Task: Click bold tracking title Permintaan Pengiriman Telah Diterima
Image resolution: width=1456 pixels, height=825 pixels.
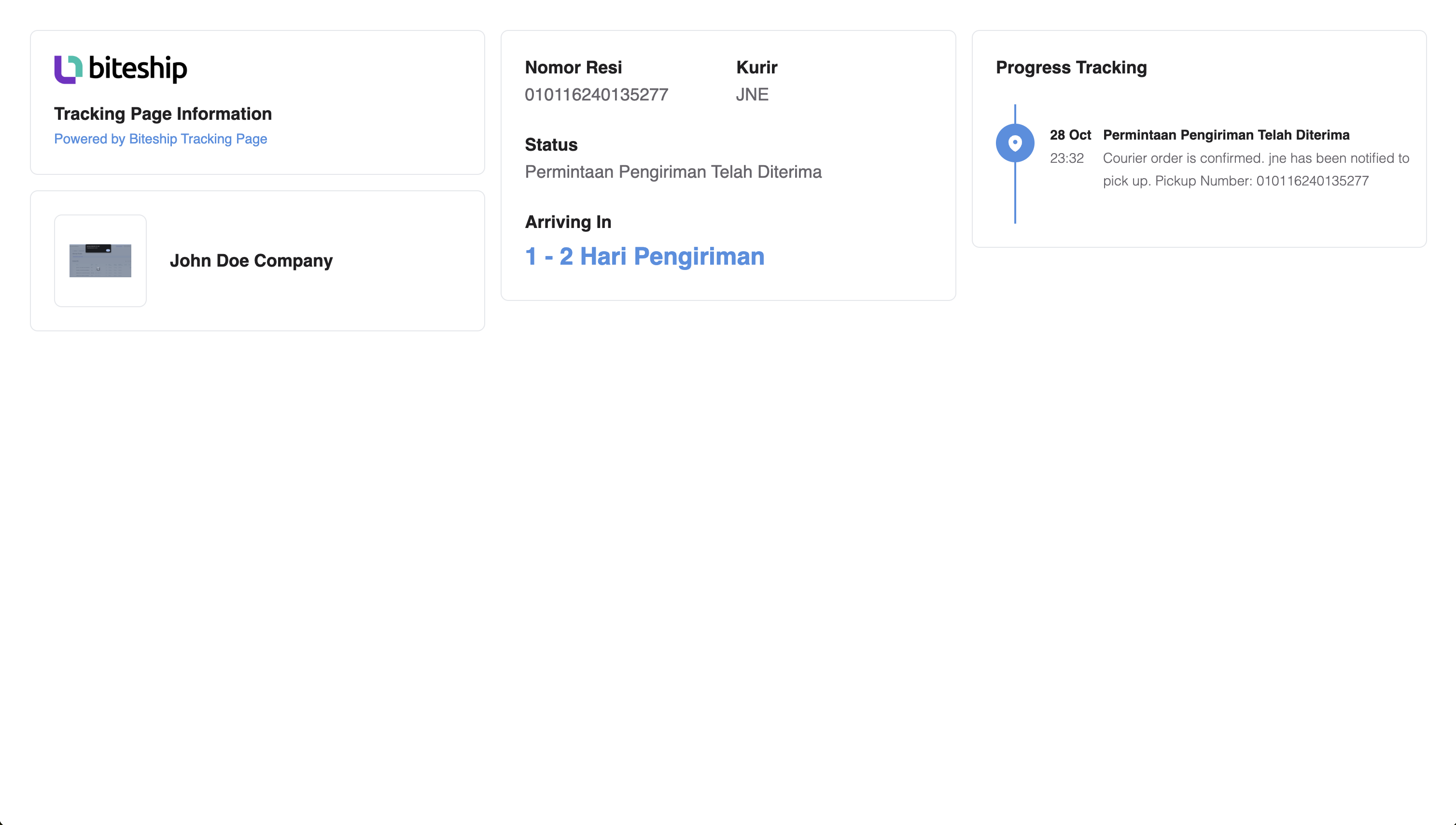Action: (x=1226, y=135)
